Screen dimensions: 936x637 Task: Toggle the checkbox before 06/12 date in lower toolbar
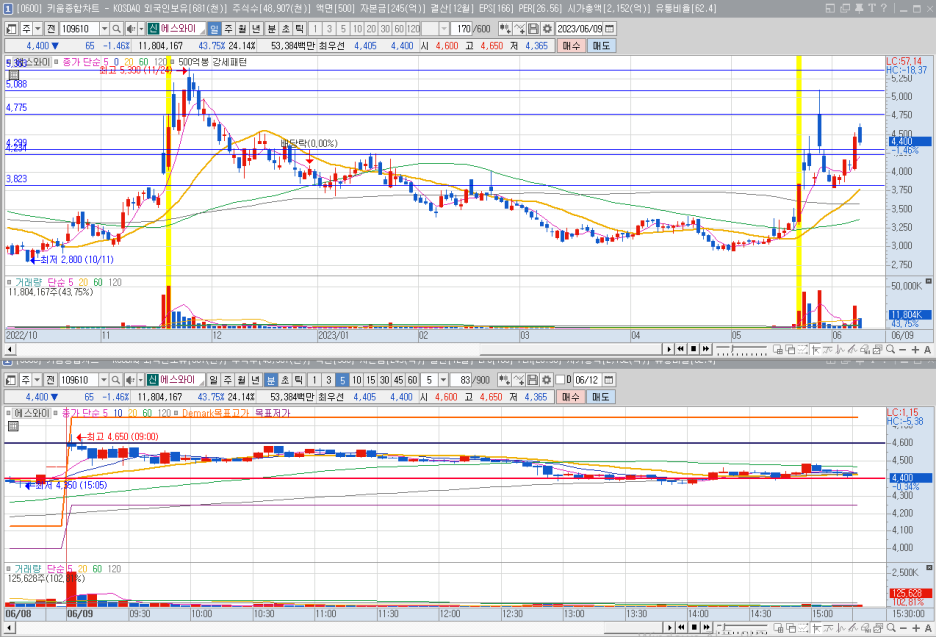coord(560,380)
